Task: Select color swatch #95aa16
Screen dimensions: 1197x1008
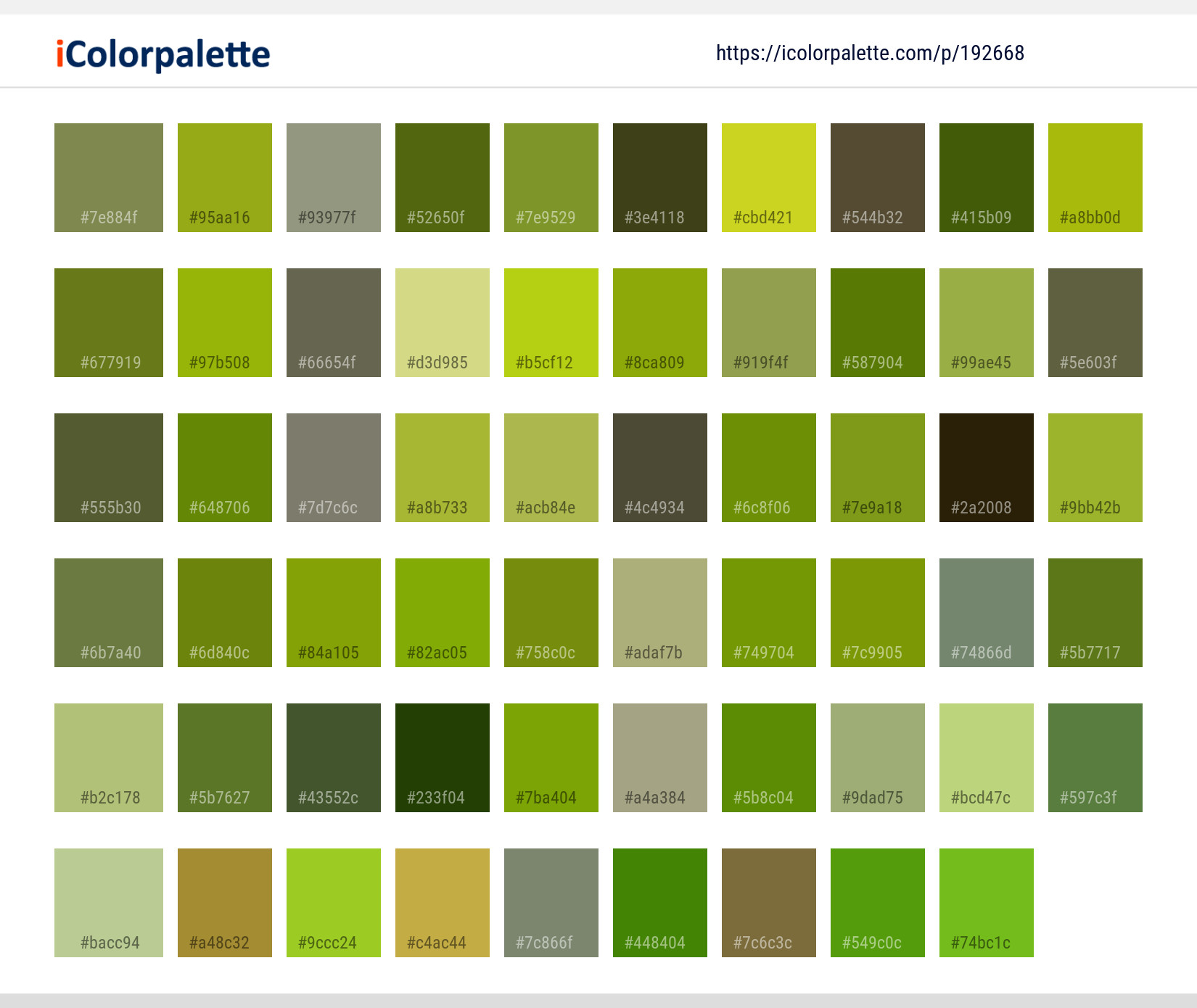Action: tap(225, 178)
